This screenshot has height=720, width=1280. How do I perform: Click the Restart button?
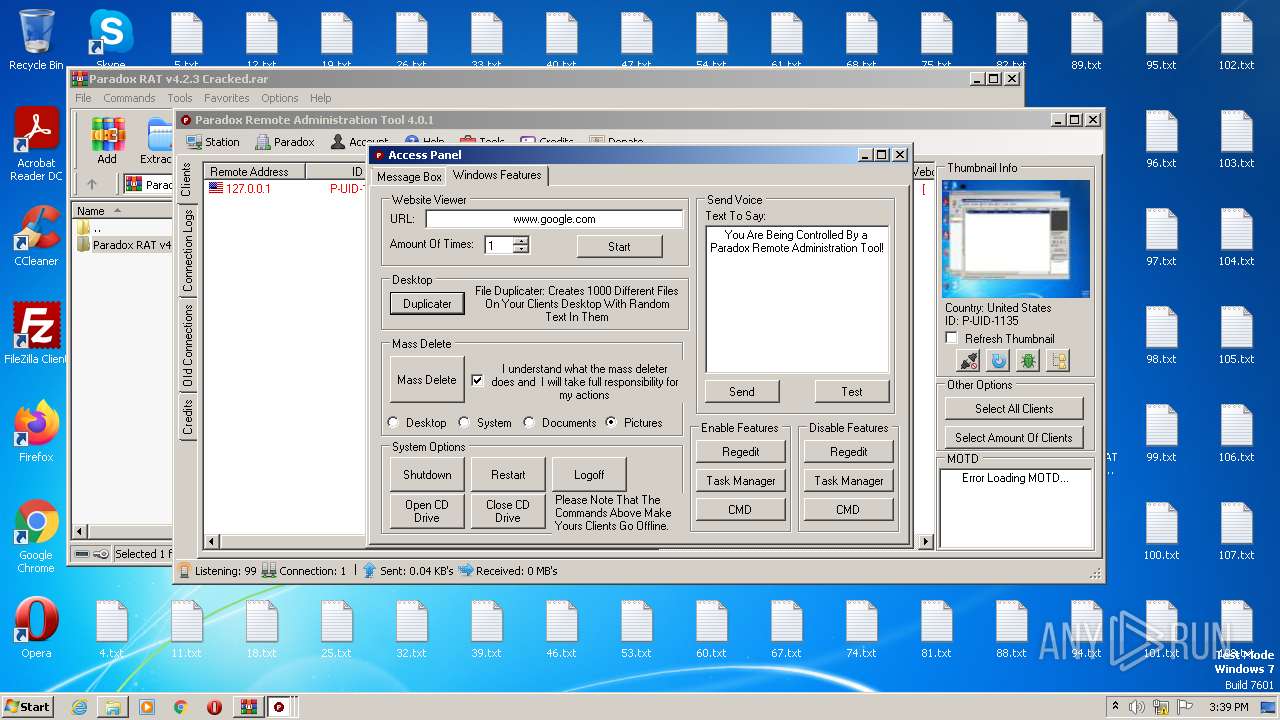click(508, 474)
